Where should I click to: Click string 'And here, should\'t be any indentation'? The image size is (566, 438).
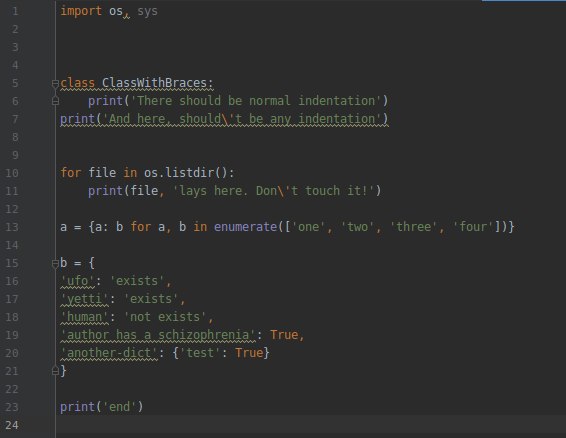(x=242, y=119)
